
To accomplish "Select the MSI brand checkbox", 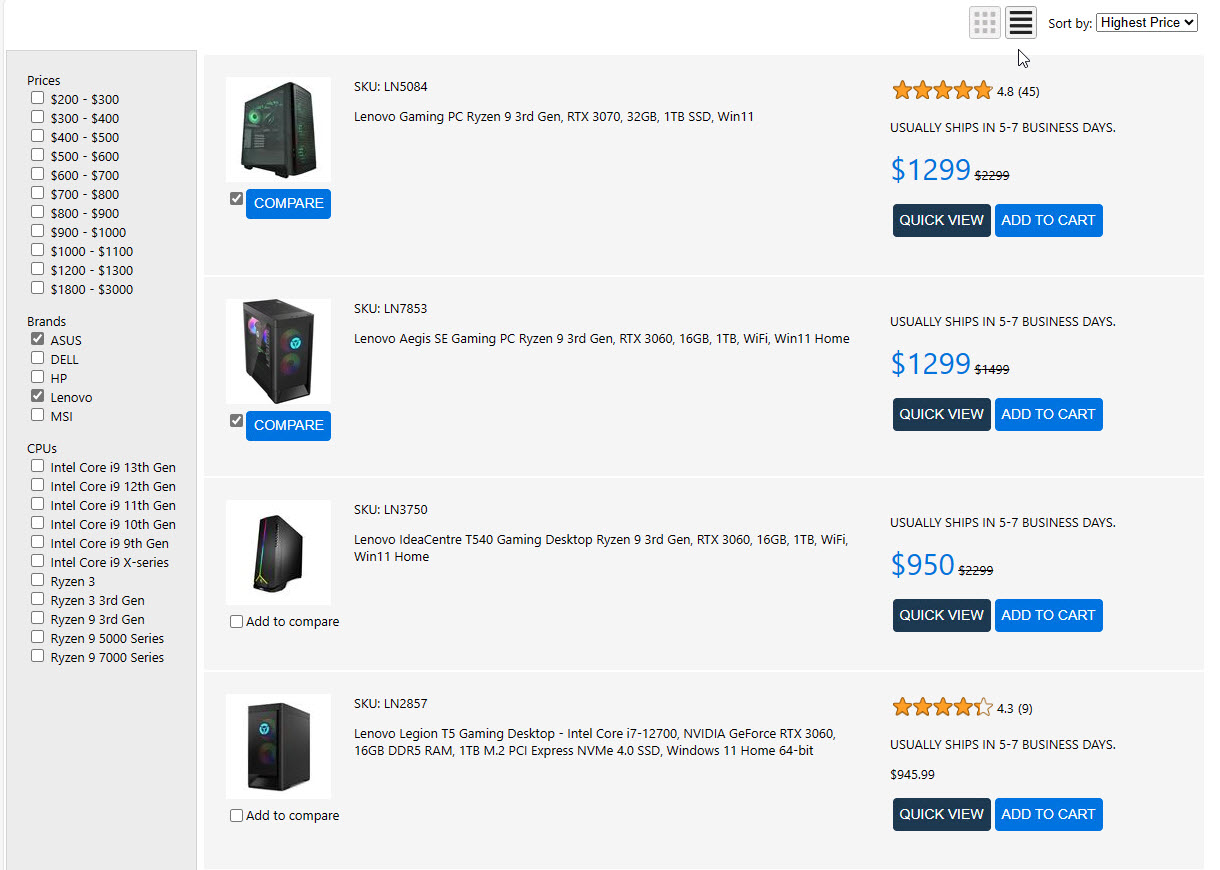I will coord(38,415).
